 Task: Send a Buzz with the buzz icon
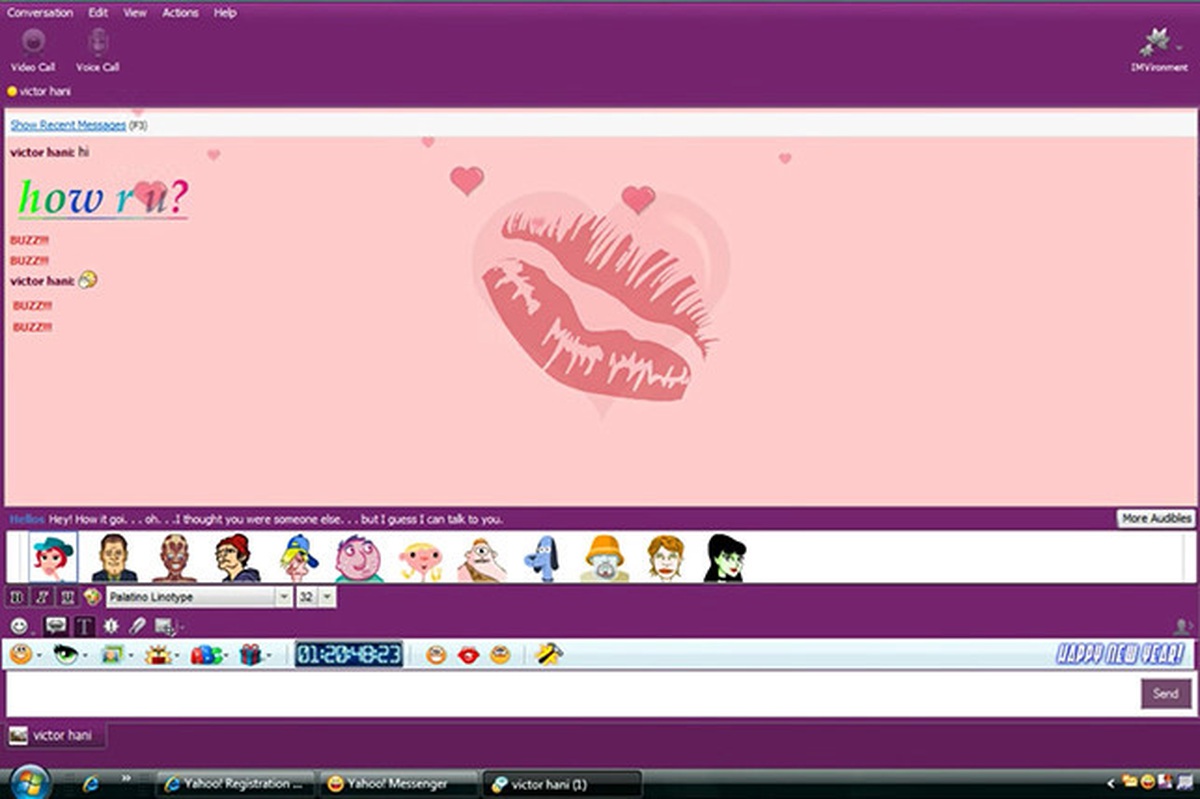tap(111, 626)
